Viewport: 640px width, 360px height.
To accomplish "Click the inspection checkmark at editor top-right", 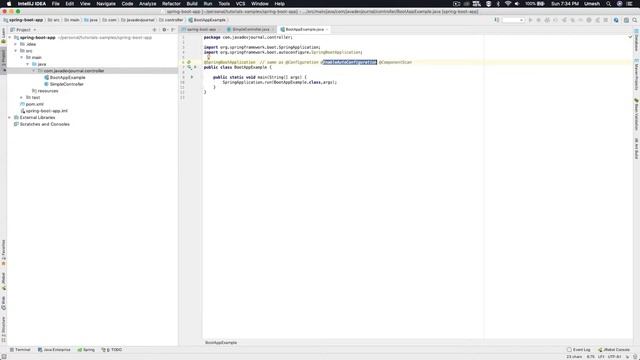I will pyautogui.click(x=630, y=37).
